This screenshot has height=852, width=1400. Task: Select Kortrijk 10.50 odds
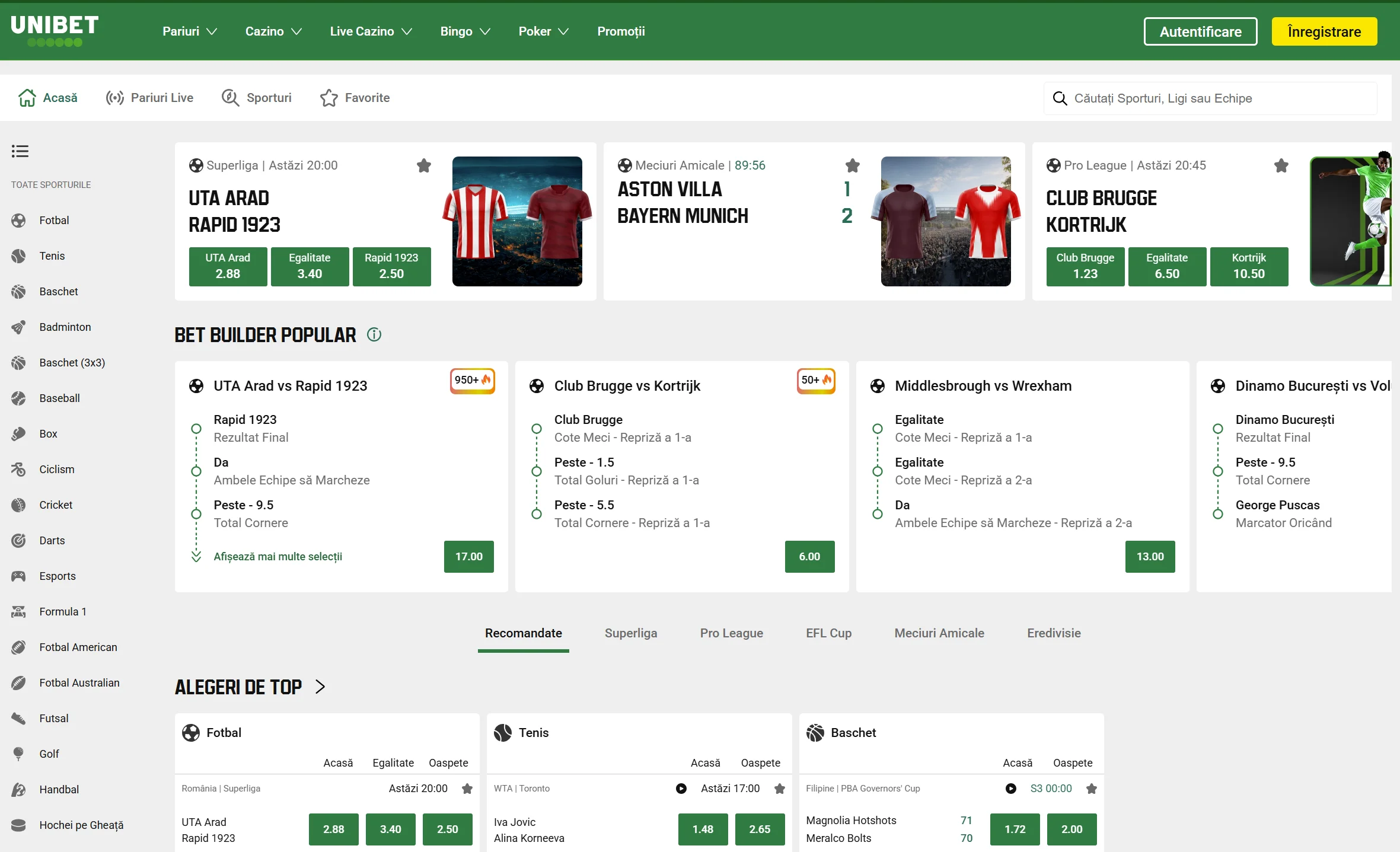tap(1249, 267)
